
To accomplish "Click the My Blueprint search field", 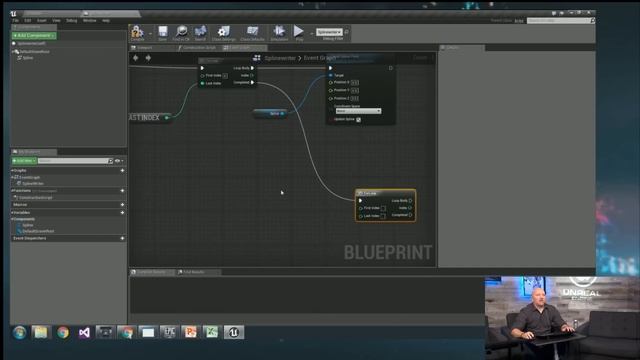I will (x=75, y=161).
